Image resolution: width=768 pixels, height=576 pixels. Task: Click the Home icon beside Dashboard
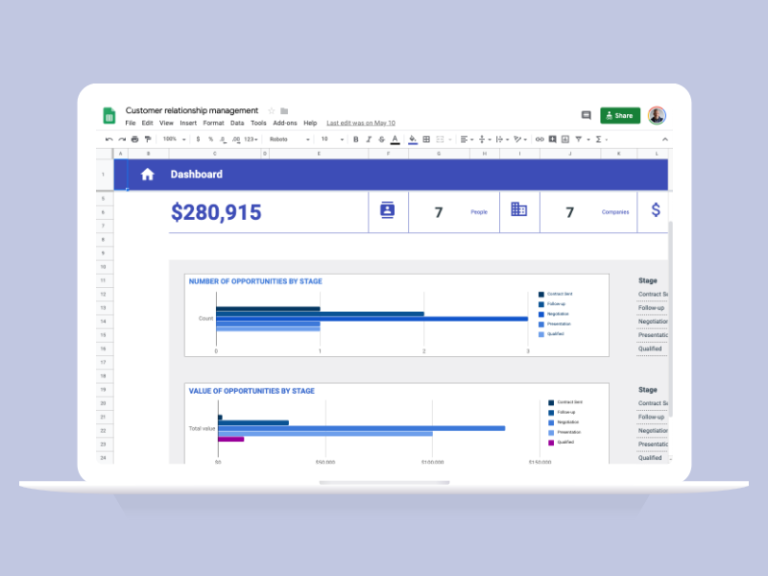click(147, 174)
